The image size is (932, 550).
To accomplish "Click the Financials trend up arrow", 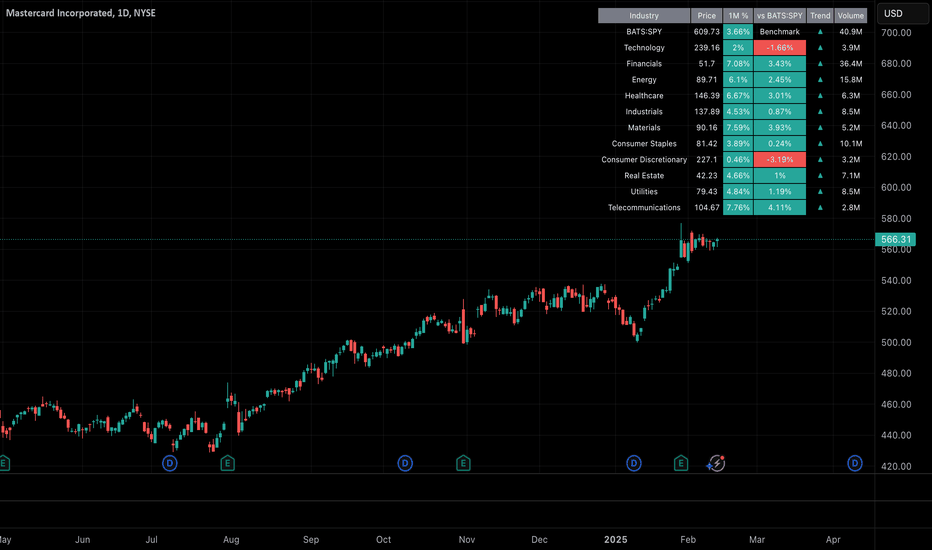I will point(820,64).
